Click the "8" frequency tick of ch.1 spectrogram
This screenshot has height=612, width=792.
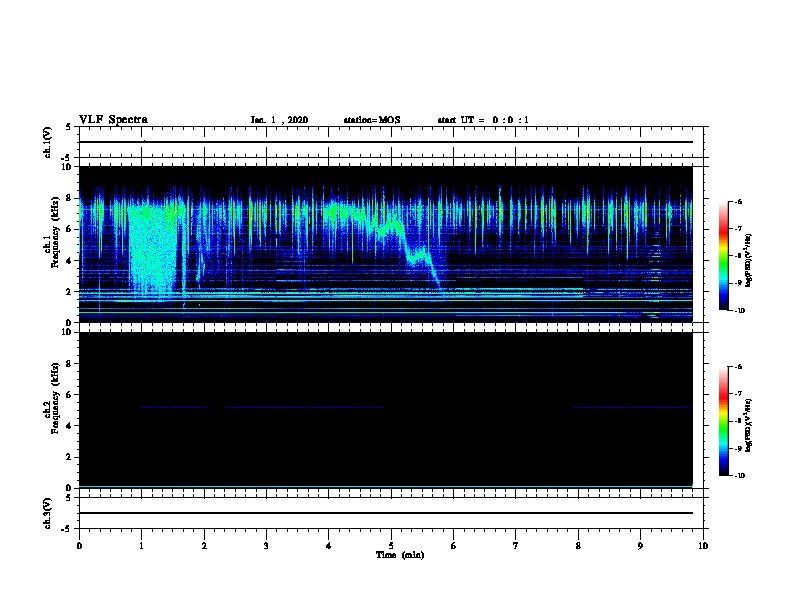coord(69,198)
